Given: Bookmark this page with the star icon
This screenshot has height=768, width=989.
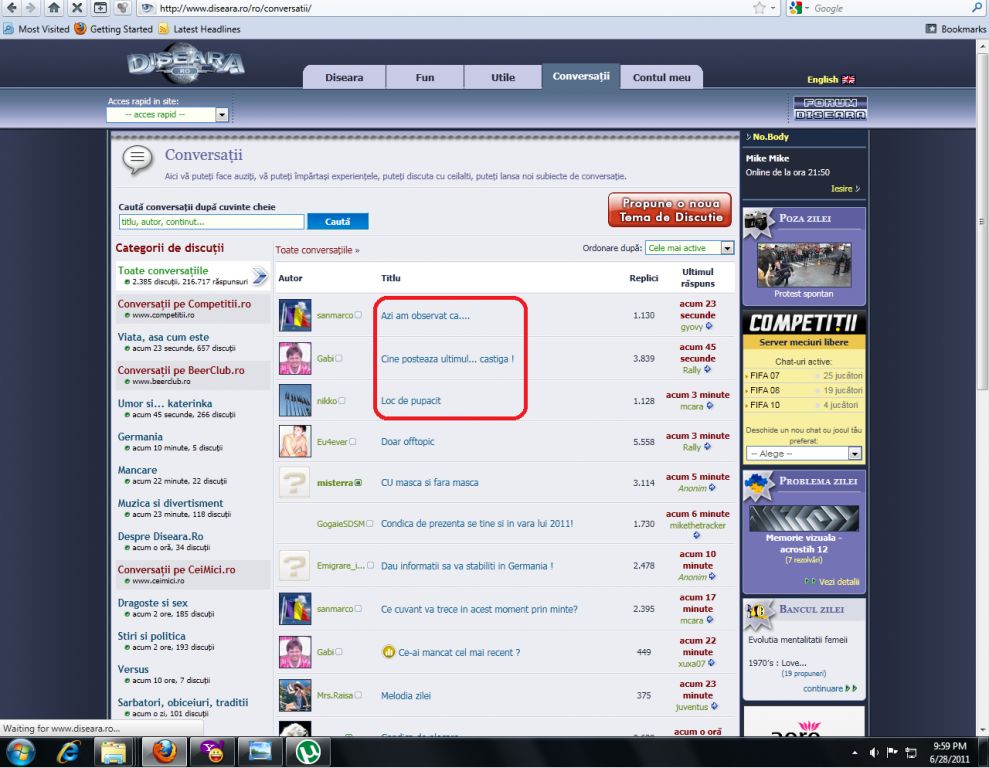Looking at the screenshot, I should point(759,8).
